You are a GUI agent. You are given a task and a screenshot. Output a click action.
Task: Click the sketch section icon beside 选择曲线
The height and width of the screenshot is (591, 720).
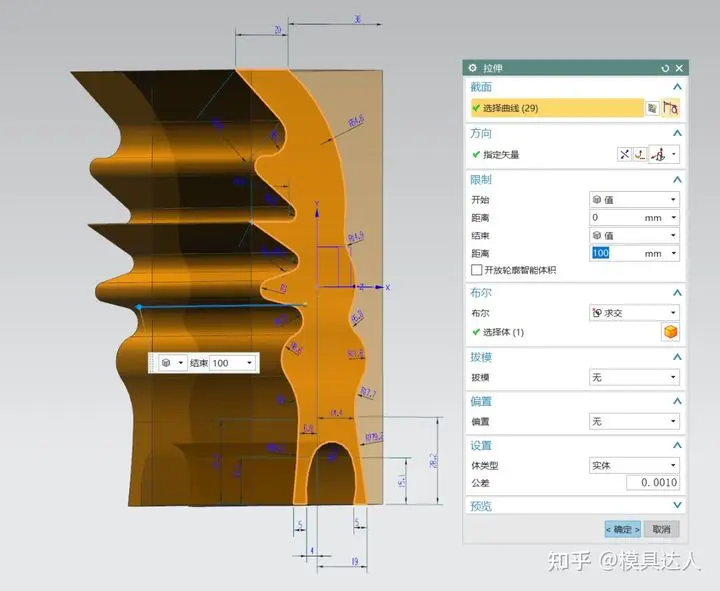coord(652,108)
